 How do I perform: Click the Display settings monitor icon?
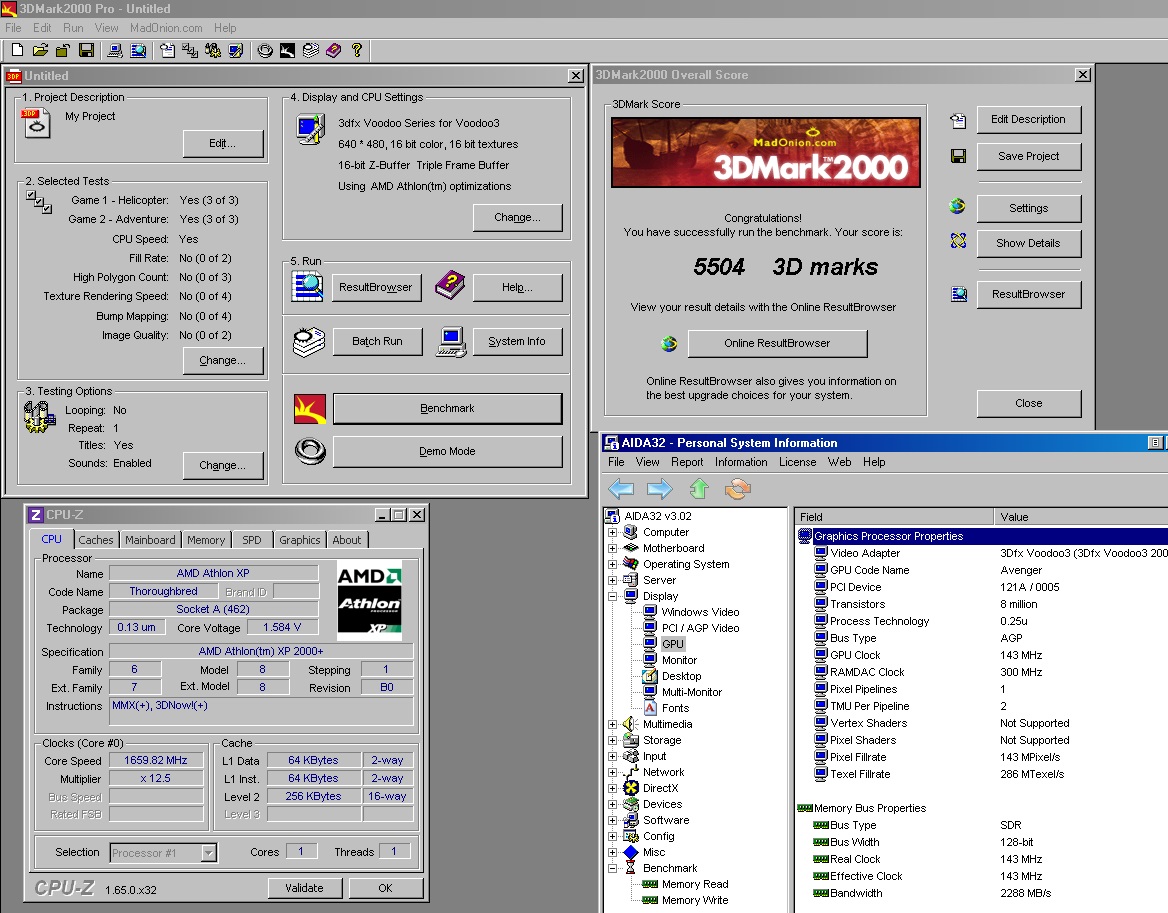coord(311,129)
